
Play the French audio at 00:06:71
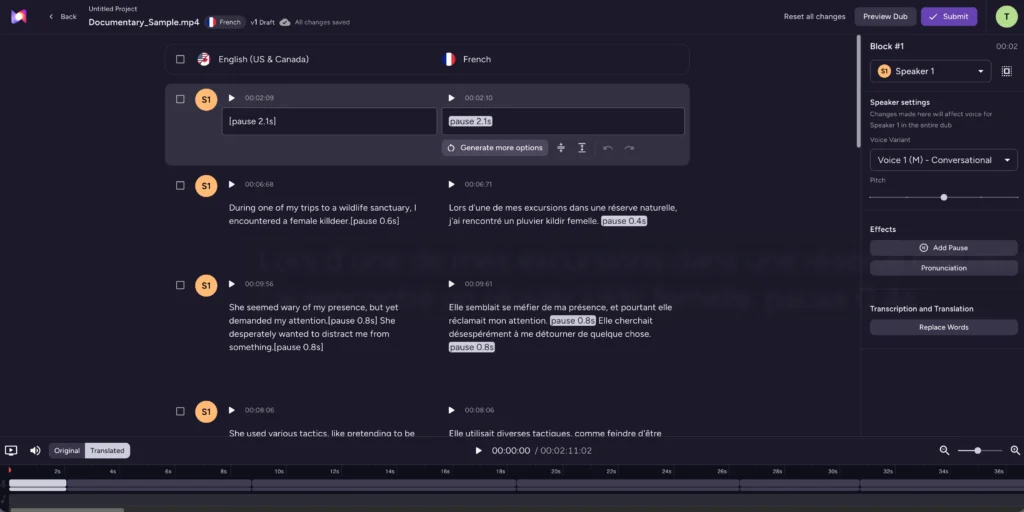452,184
